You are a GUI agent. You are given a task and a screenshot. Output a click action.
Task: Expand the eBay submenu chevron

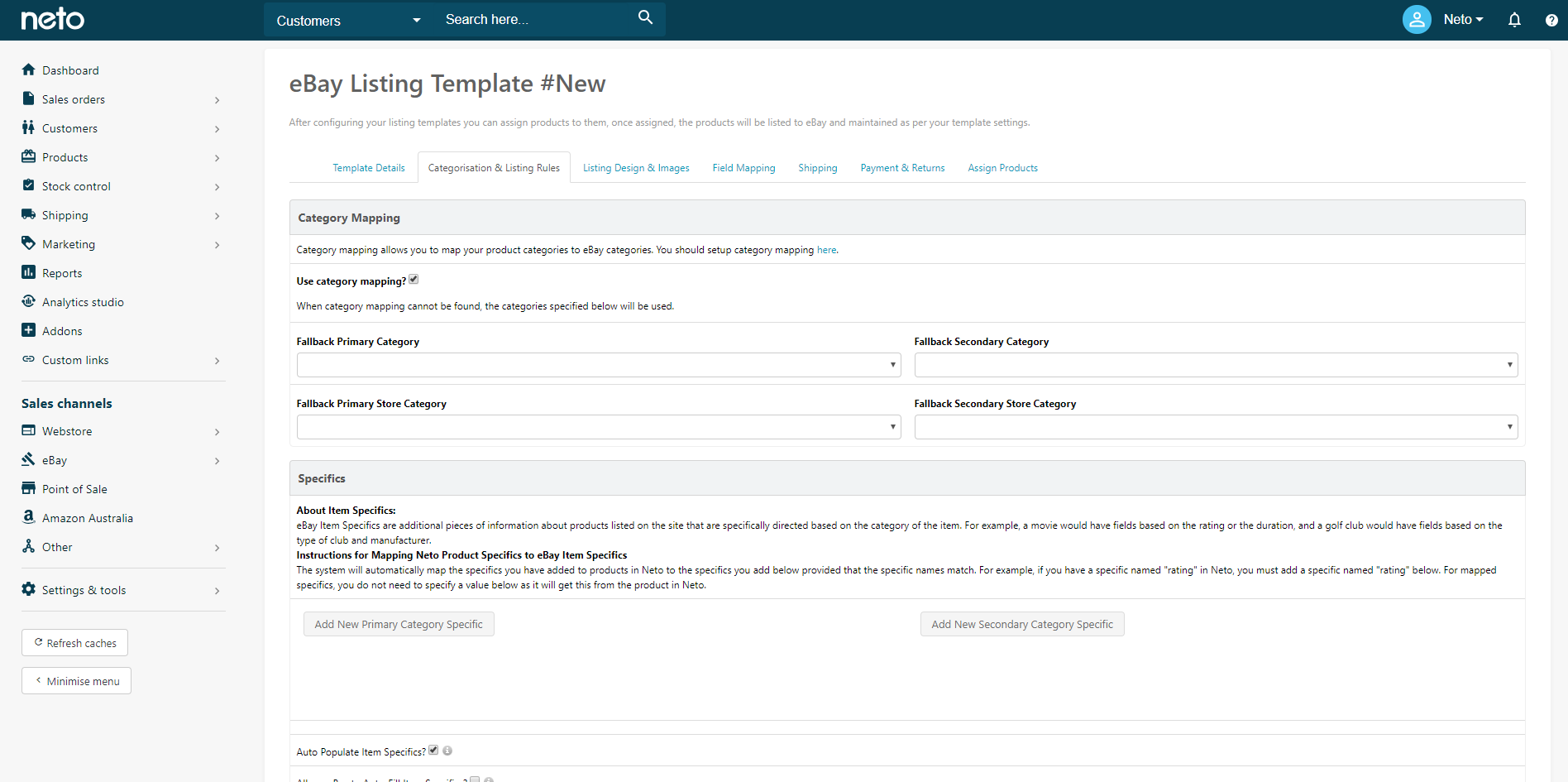pyautogui.click(x=218, y=461)
